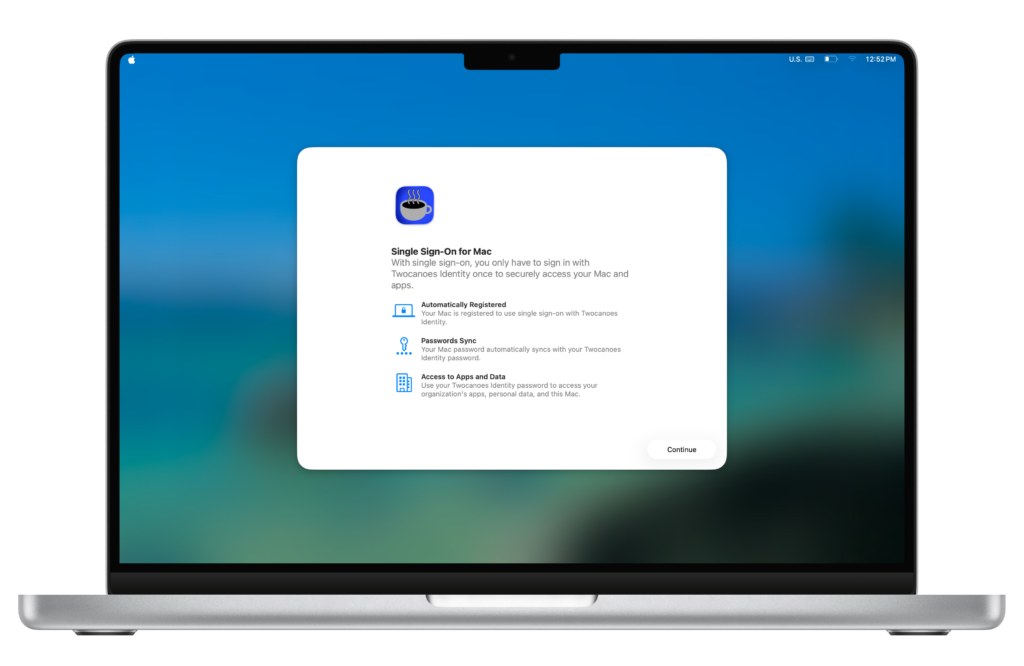Click the coffee cup app icon
Screen dimensions: 1024x666
pos(414,205)
